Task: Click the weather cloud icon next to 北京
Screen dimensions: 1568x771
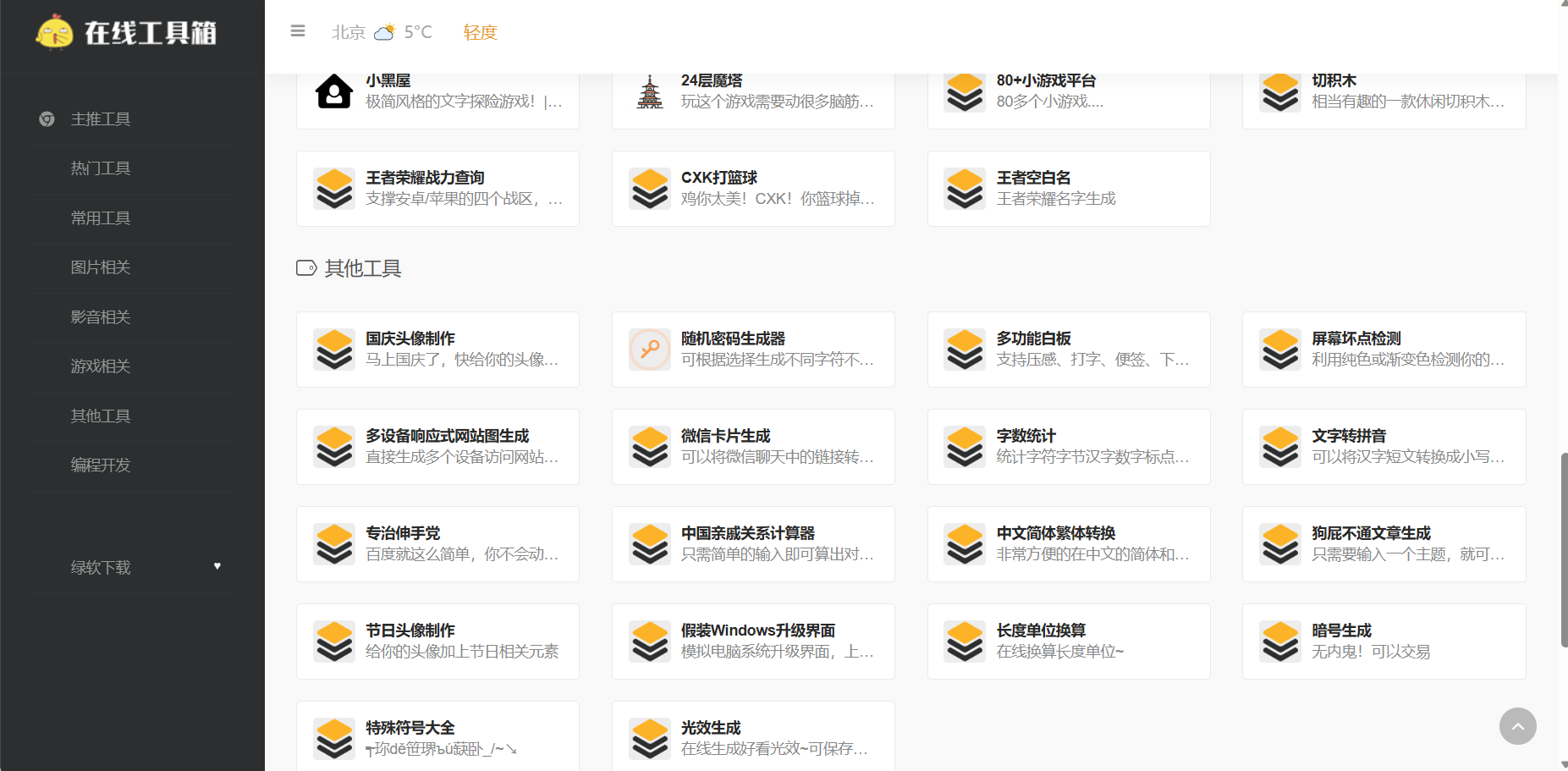Action: coord(384,32)
